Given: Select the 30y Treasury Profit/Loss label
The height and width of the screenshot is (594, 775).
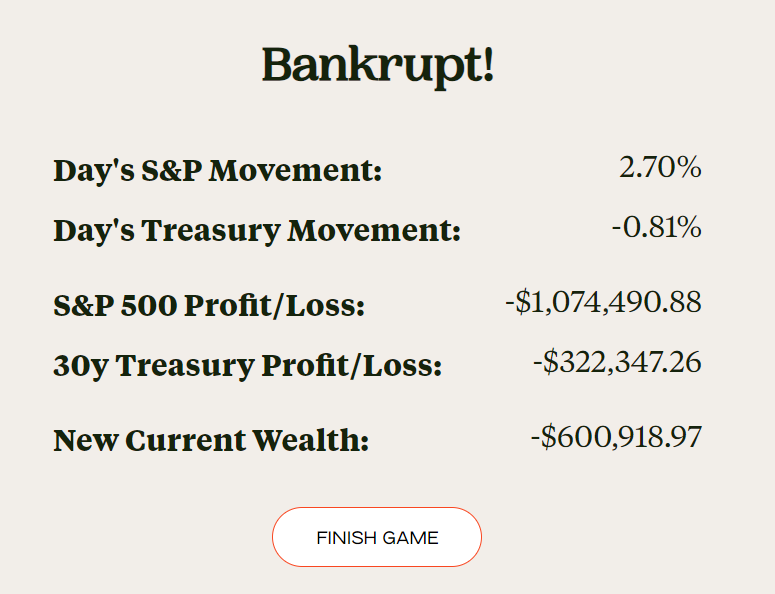Looking at the screenshot, I should click(247, 365).
